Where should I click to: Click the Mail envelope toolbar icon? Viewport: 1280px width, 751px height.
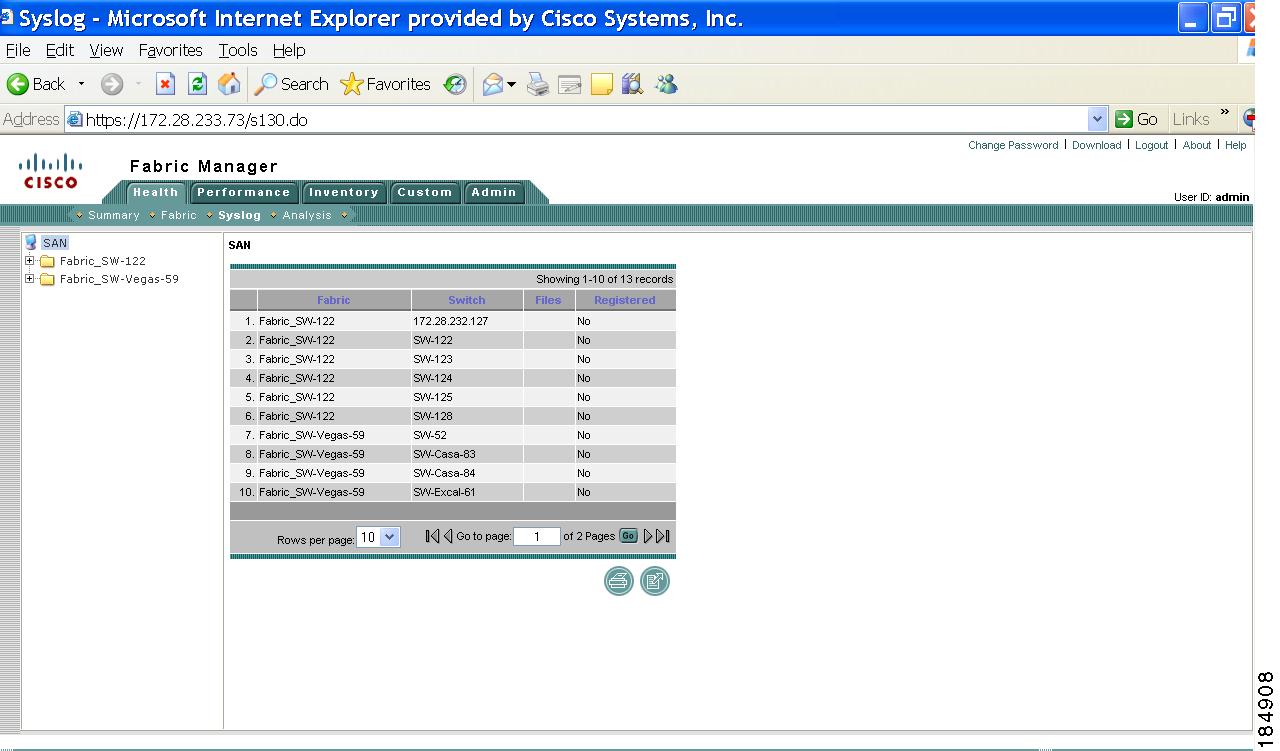click(493, 85)
